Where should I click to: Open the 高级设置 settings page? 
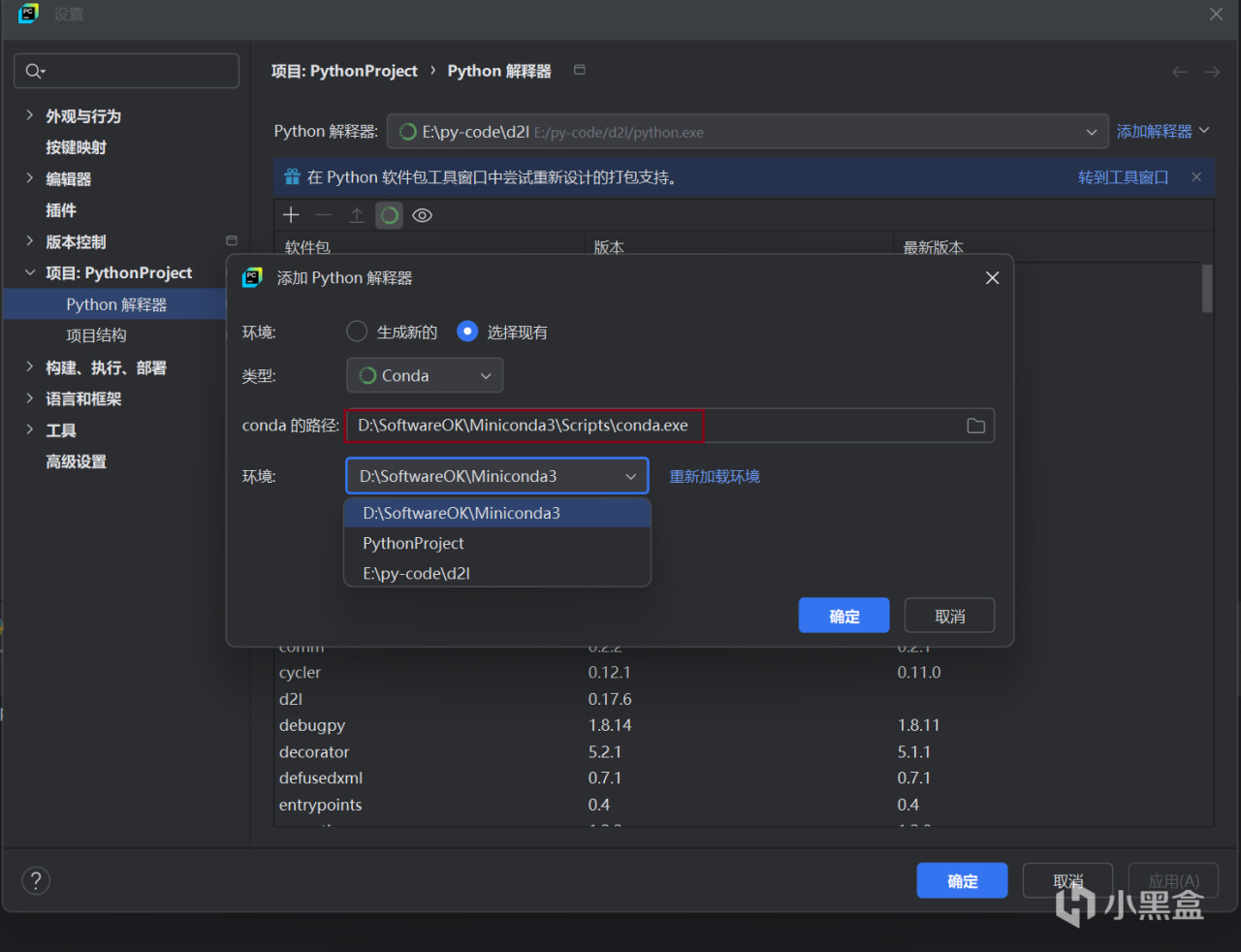pos(77,461)
